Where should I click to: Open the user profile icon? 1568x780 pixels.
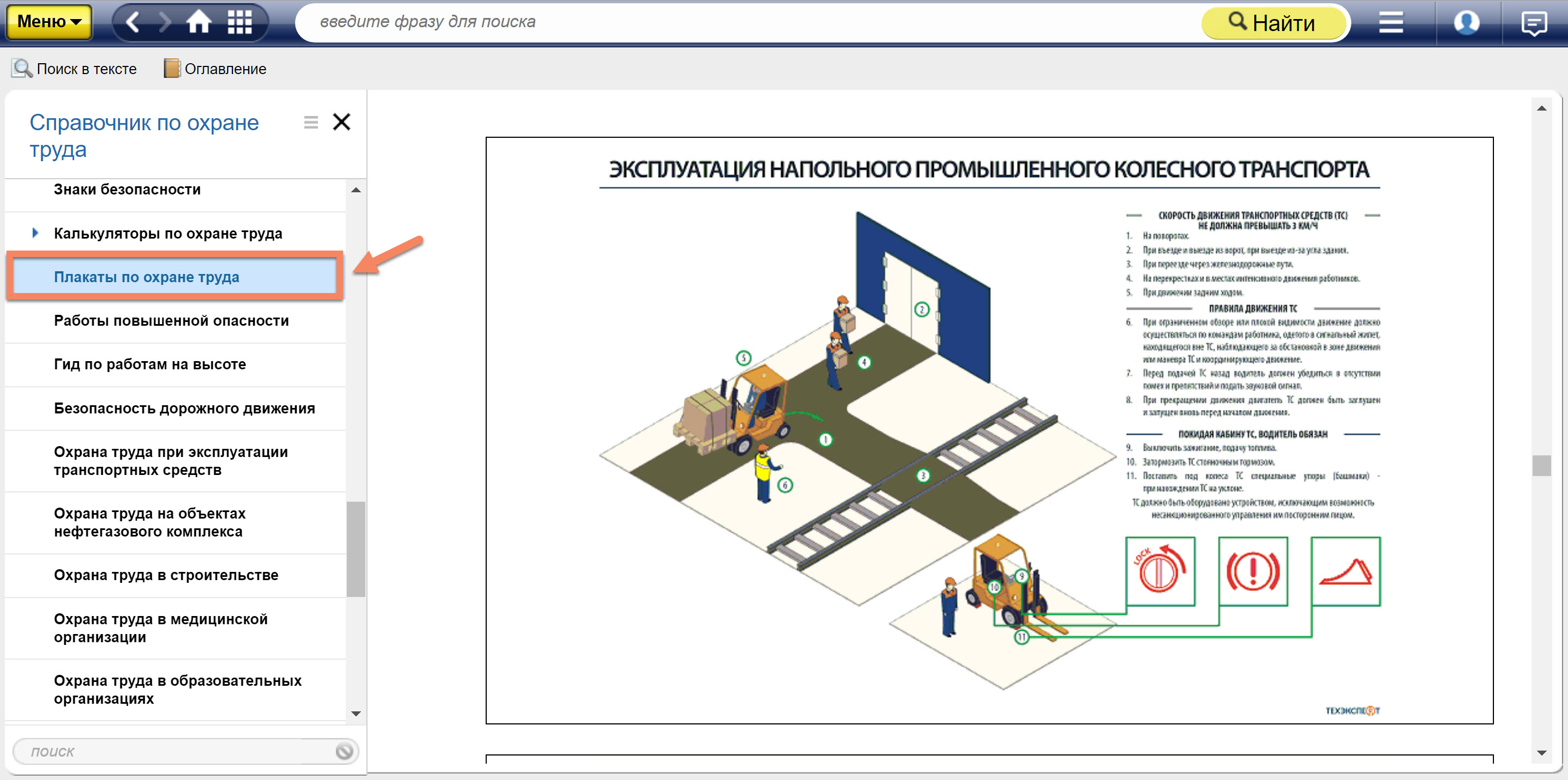(1466, 22)
